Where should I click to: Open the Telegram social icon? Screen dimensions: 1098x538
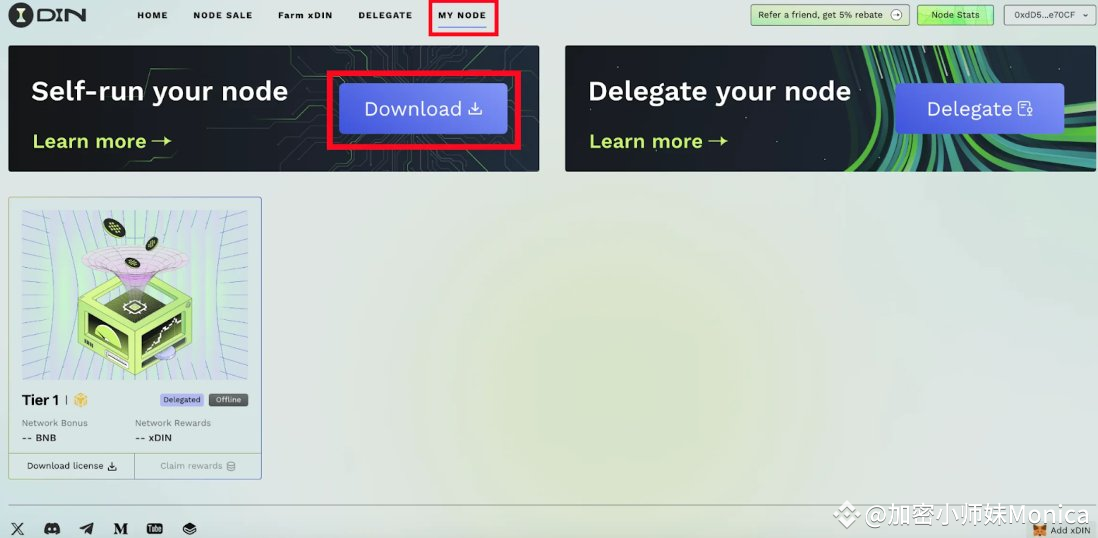point(86,529)
